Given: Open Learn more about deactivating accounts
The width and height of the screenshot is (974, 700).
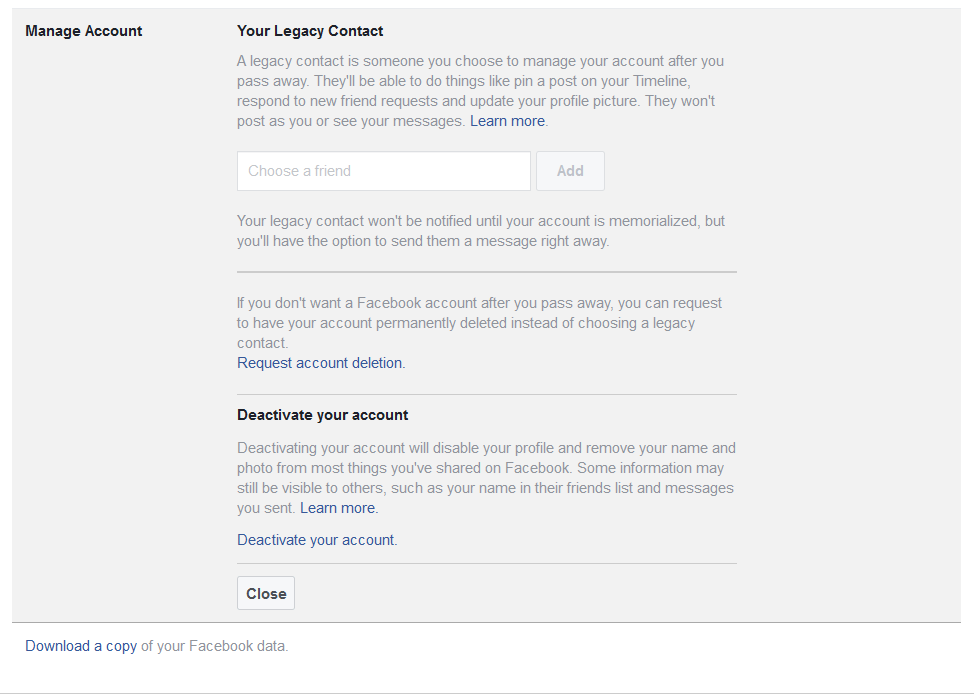Looking at the screenshot, I should point(337,508).
